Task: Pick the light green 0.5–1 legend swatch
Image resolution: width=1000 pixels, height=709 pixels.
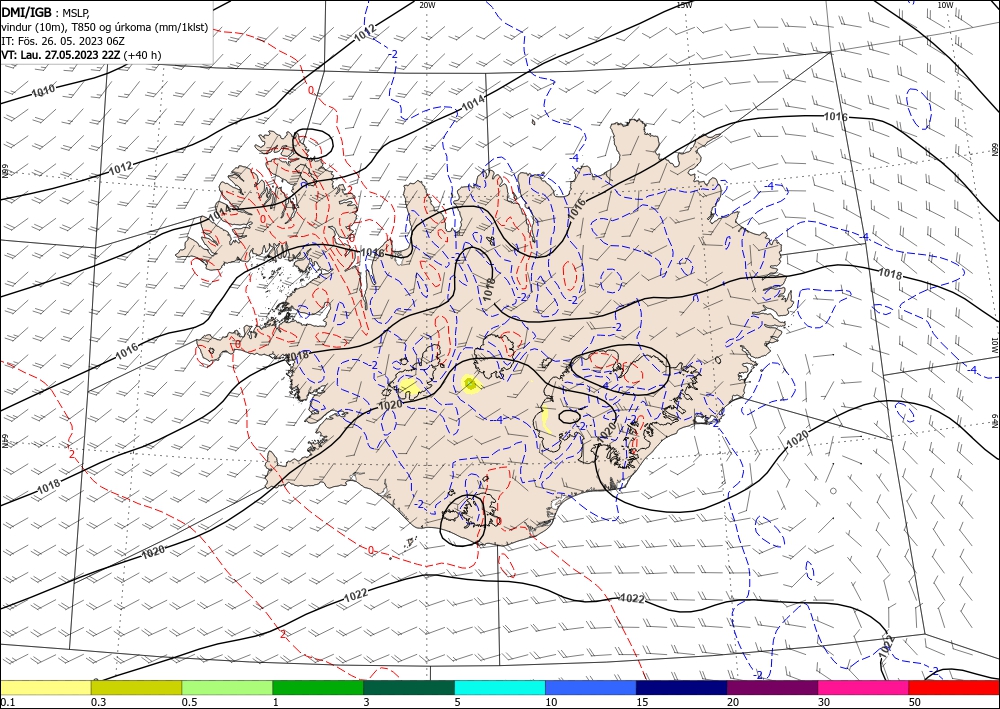Action: pyautogui.click(x=227, y=687)
